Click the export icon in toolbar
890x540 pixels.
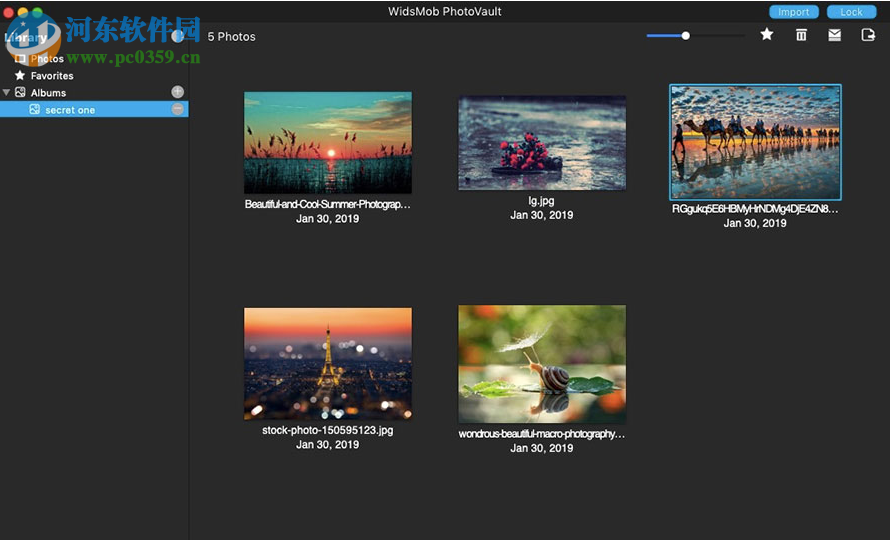pos(868,35)
